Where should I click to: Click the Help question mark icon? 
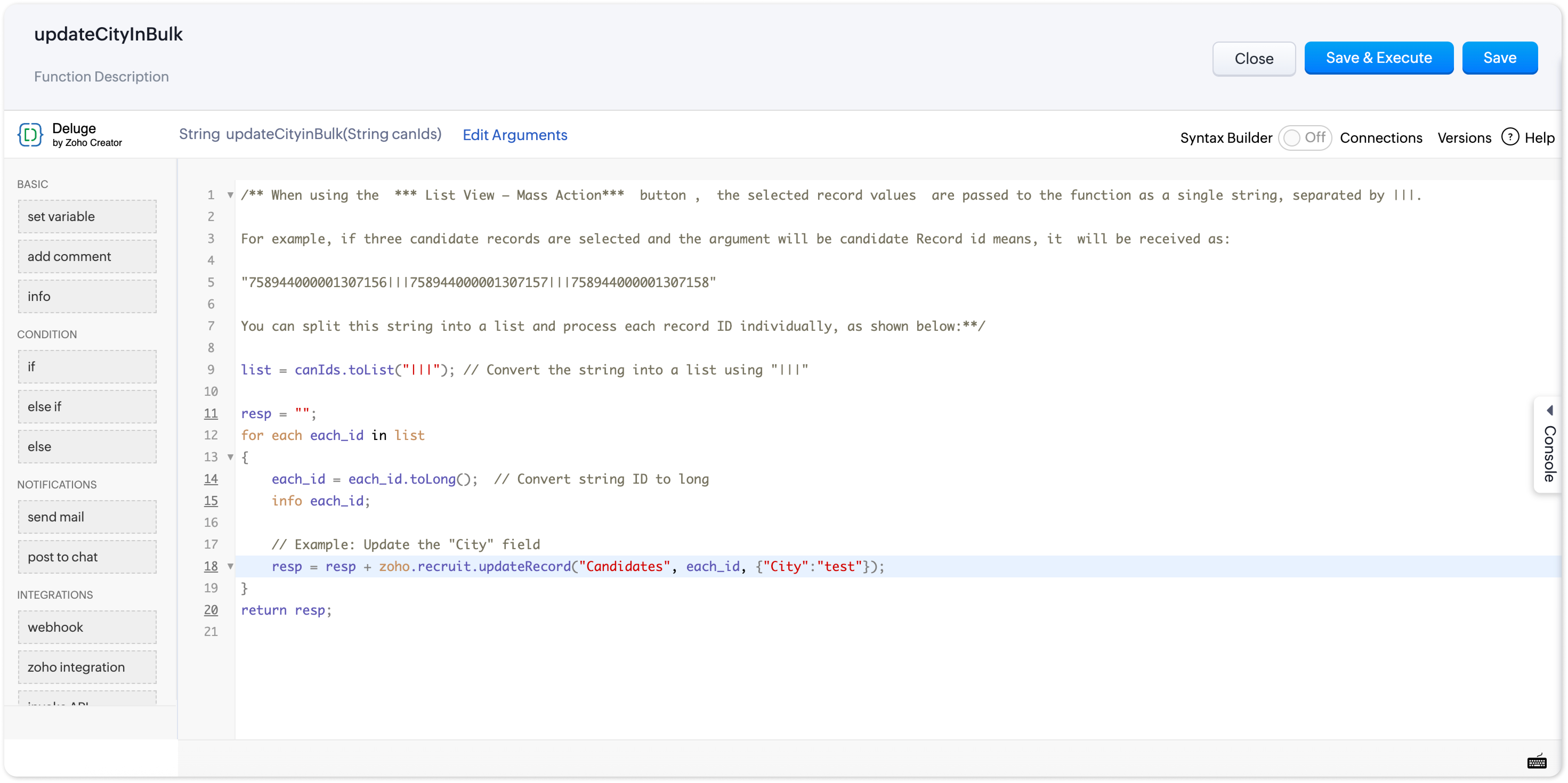[1510, 137]
